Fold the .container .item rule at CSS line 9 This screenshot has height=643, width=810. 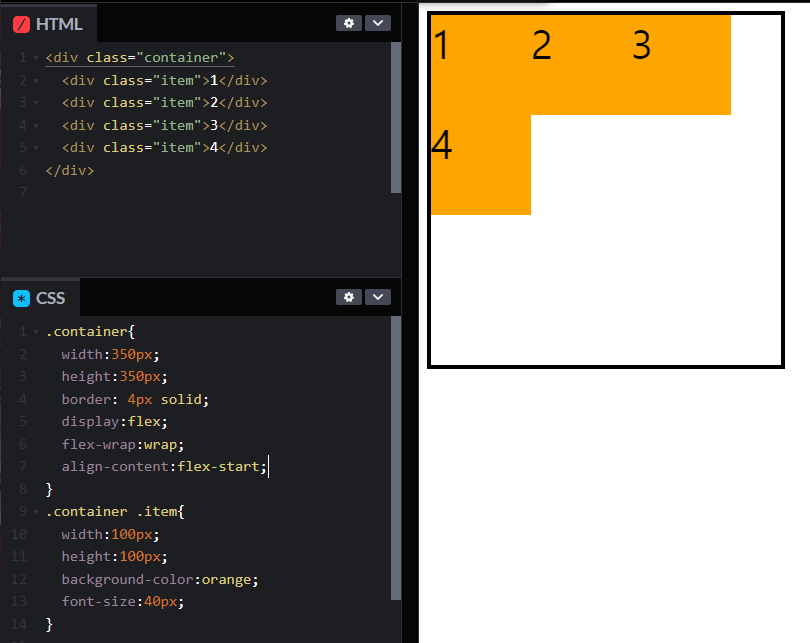36,512
